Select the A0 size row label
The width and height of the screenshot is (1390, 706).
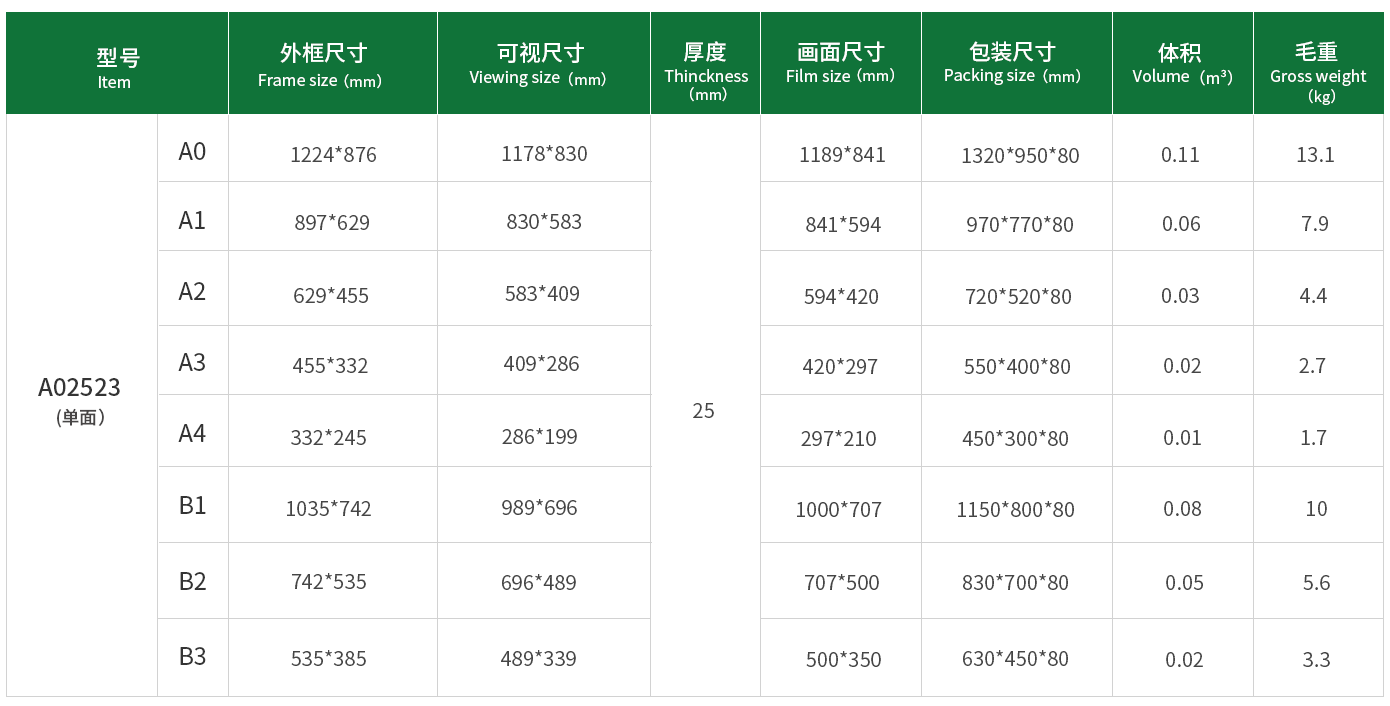pos(193,148)
